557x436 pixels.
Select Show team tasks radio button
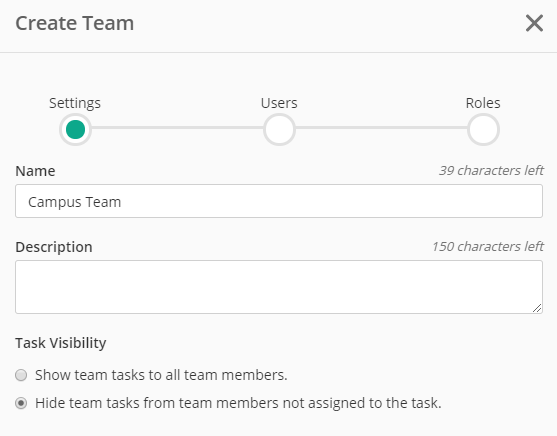[x=21, y=375]
